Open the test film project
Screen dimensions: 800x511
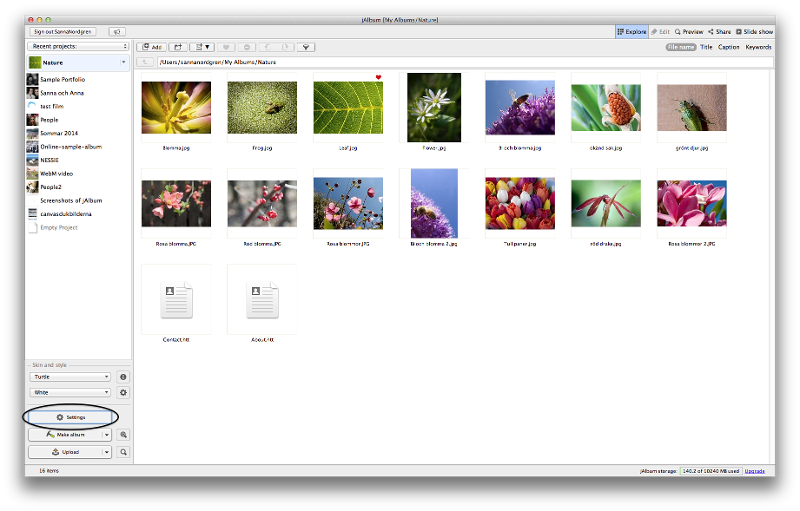pyautogui.click(x=78, y=106)
